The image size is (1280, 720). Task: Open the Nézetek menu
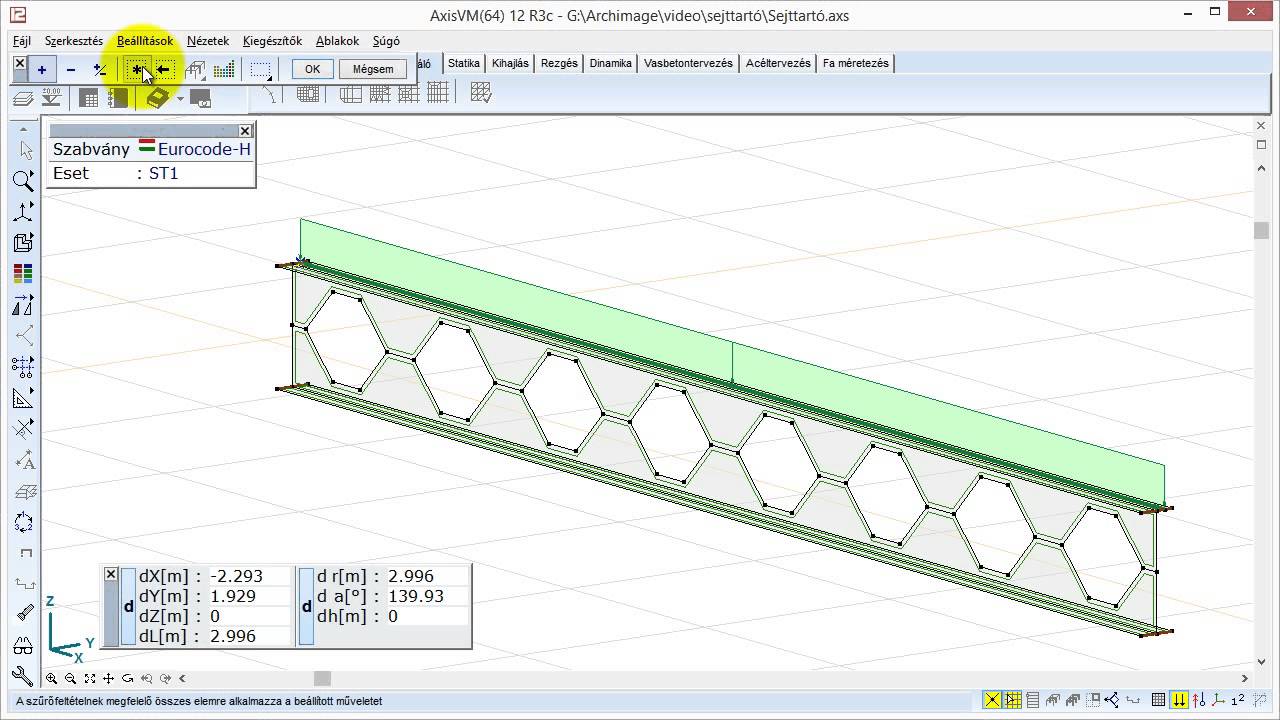pos(208,41)
